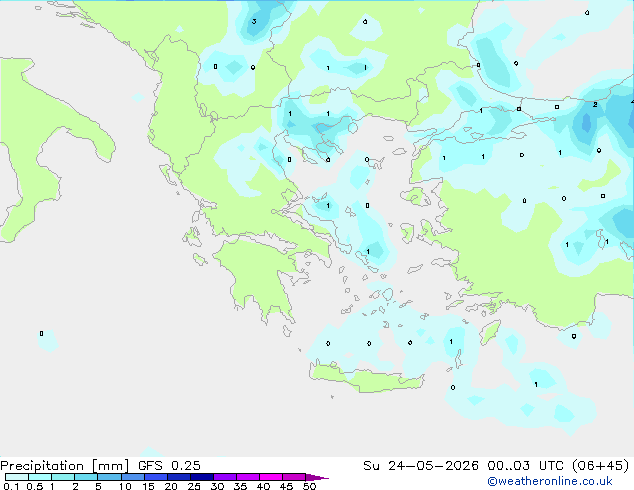Click the above-50 mm arrow tip of legend
The image size is (634, 490).
pos(317,478)
